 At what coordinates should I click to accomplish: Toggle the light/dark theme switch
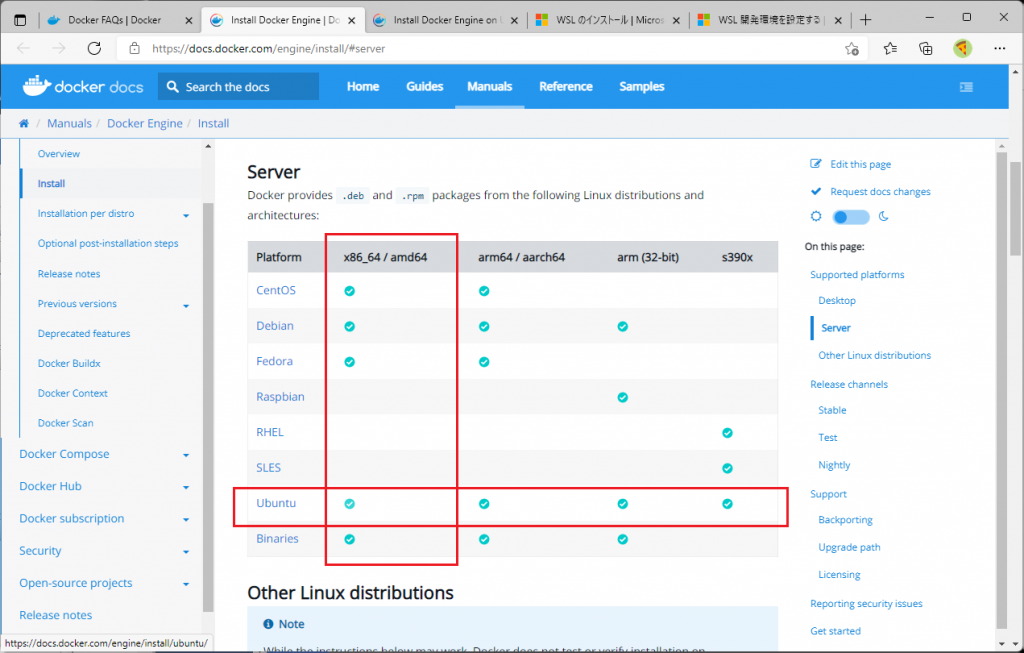850,217
